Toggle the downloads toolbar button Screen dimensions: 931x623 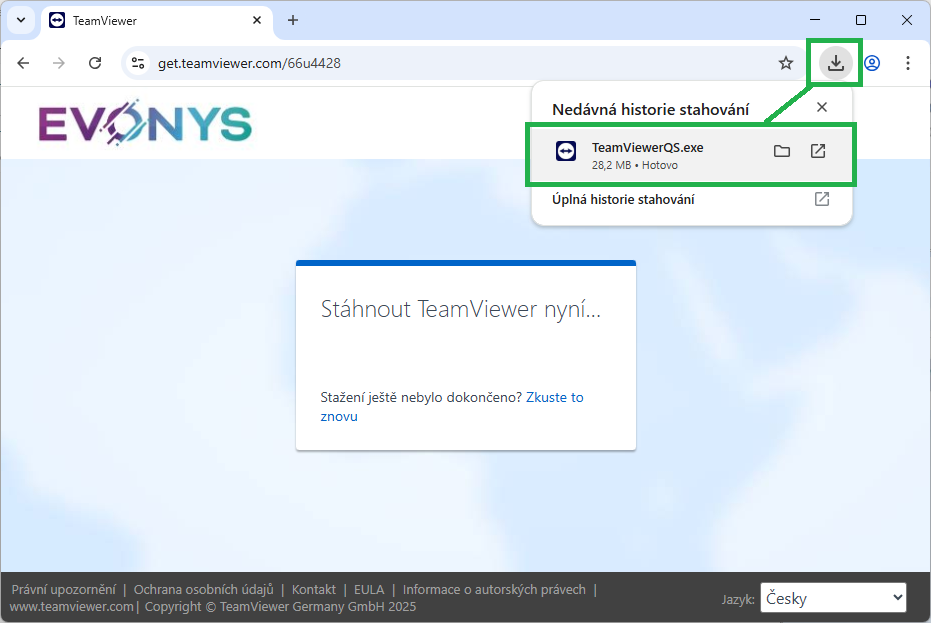(x=835, y=63)
